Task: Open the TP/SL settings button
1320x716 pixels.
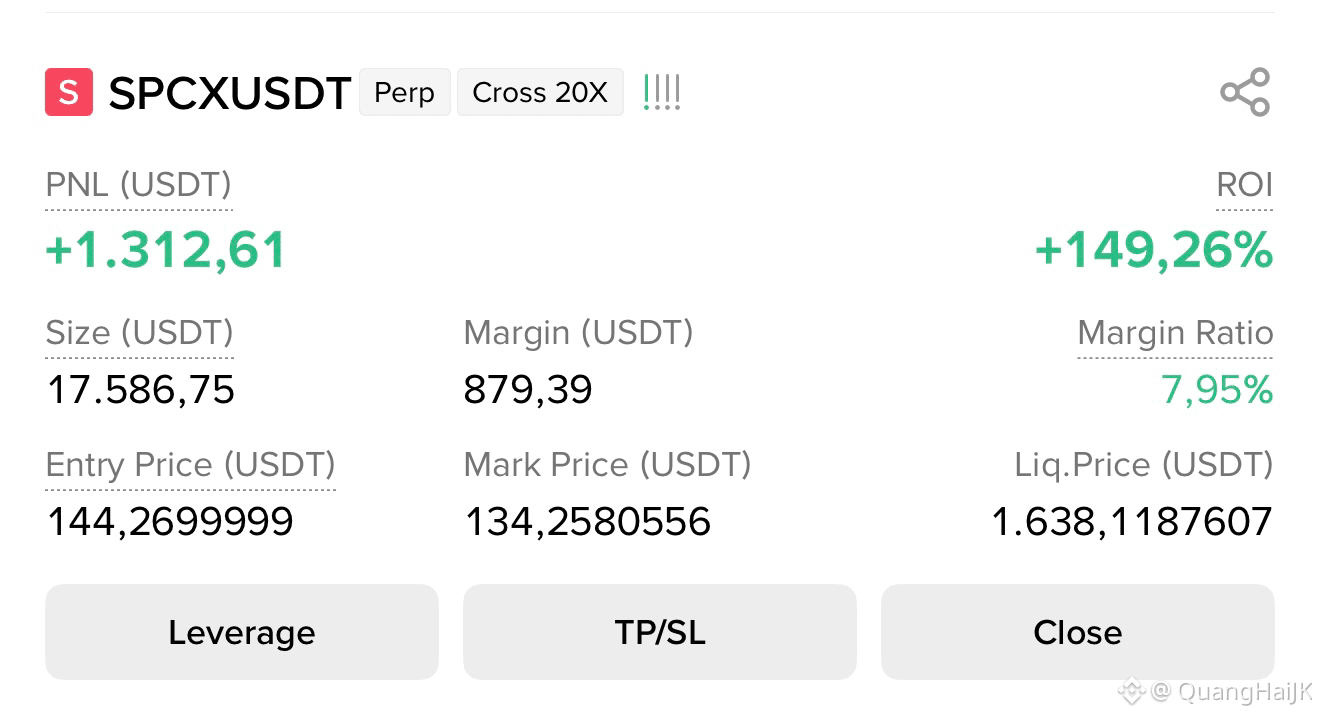Action: tap(660, 632)
